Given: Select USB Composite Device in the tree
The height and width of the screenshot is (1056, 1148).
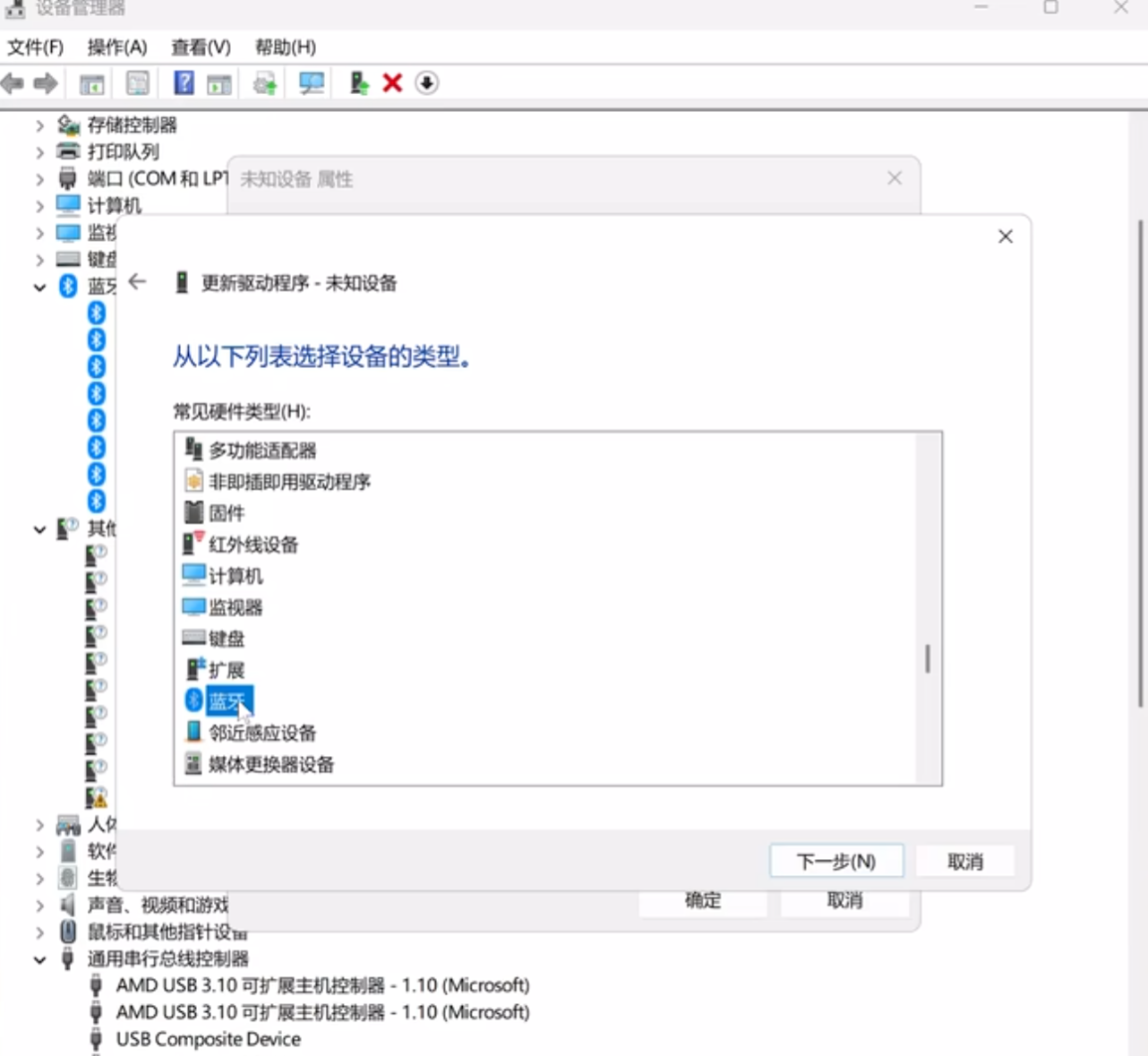Looking at the screenshot, I should [208, 1039].
